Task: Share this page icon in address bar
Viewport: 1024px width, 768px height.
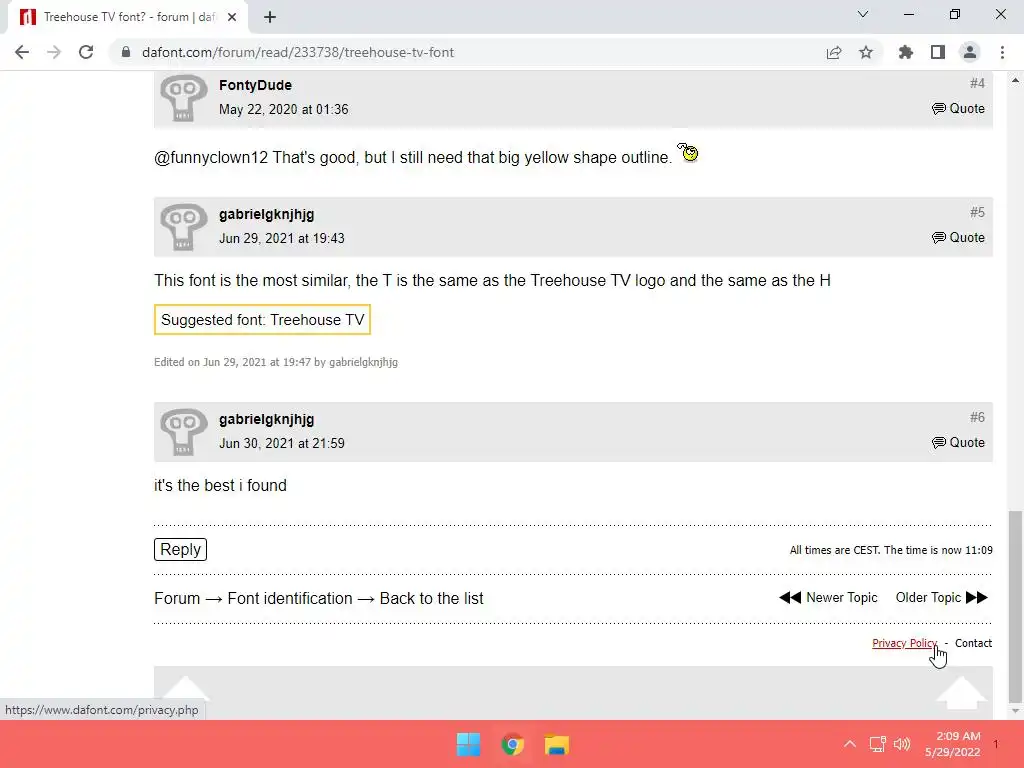Action: click(x=834, y=52)
